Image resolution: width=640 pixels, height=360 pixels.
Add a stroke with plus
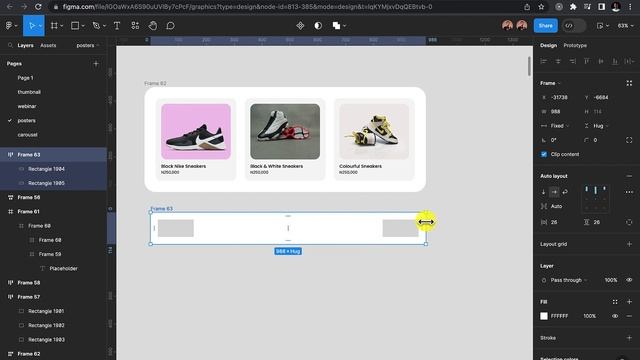click(629, 338)
